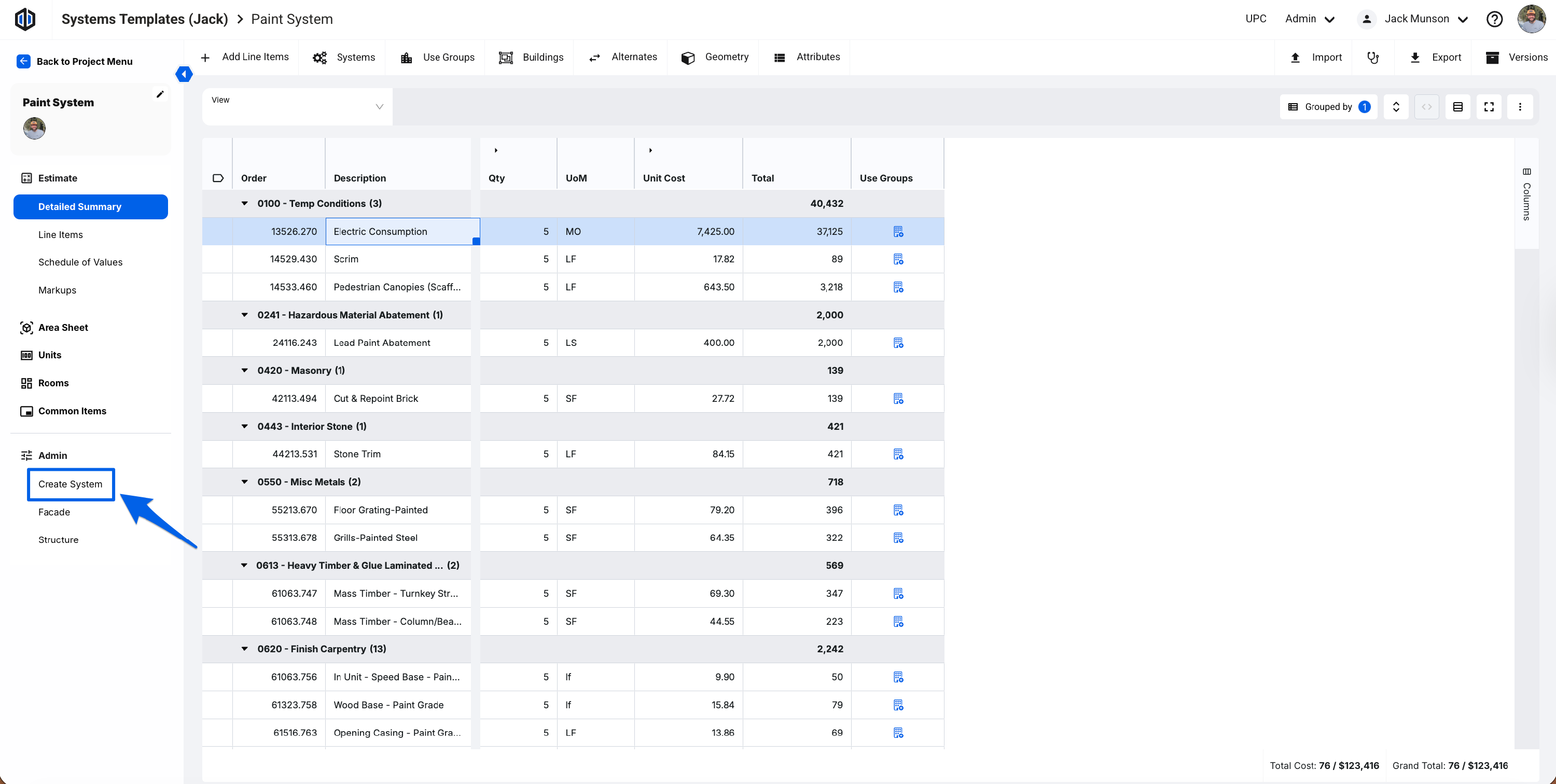
Task: Click expand/collapse all groups arrows
Action: pyautogui.click(x=1395, y=107)
